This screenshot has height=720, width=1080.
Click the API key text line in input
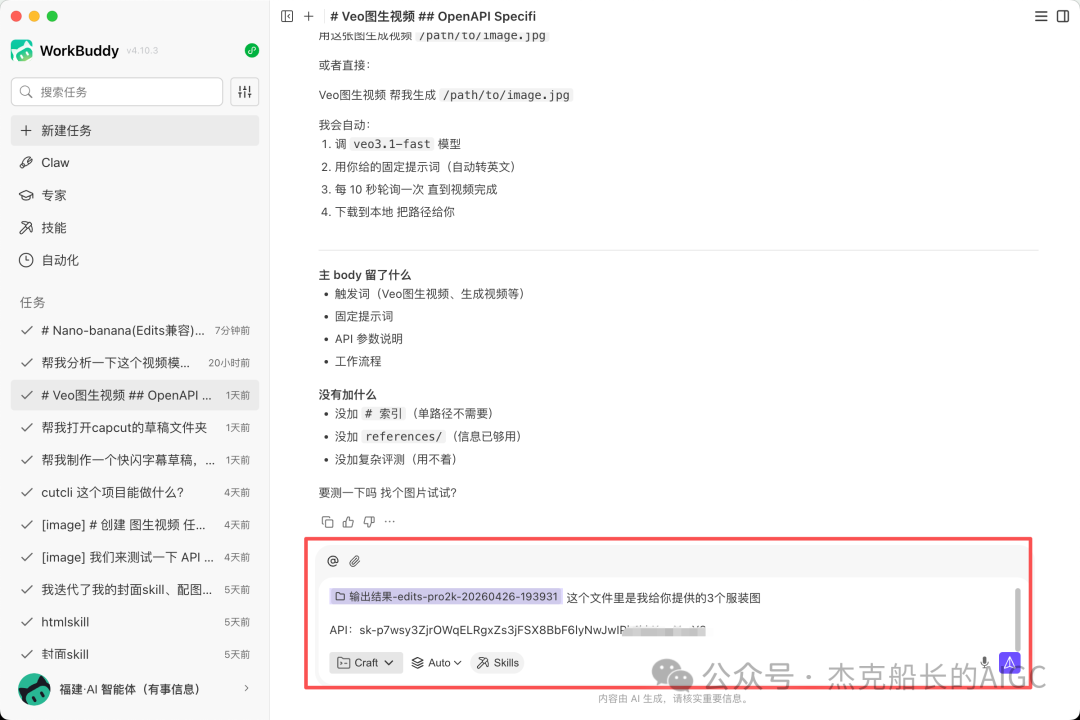(517, 630)
